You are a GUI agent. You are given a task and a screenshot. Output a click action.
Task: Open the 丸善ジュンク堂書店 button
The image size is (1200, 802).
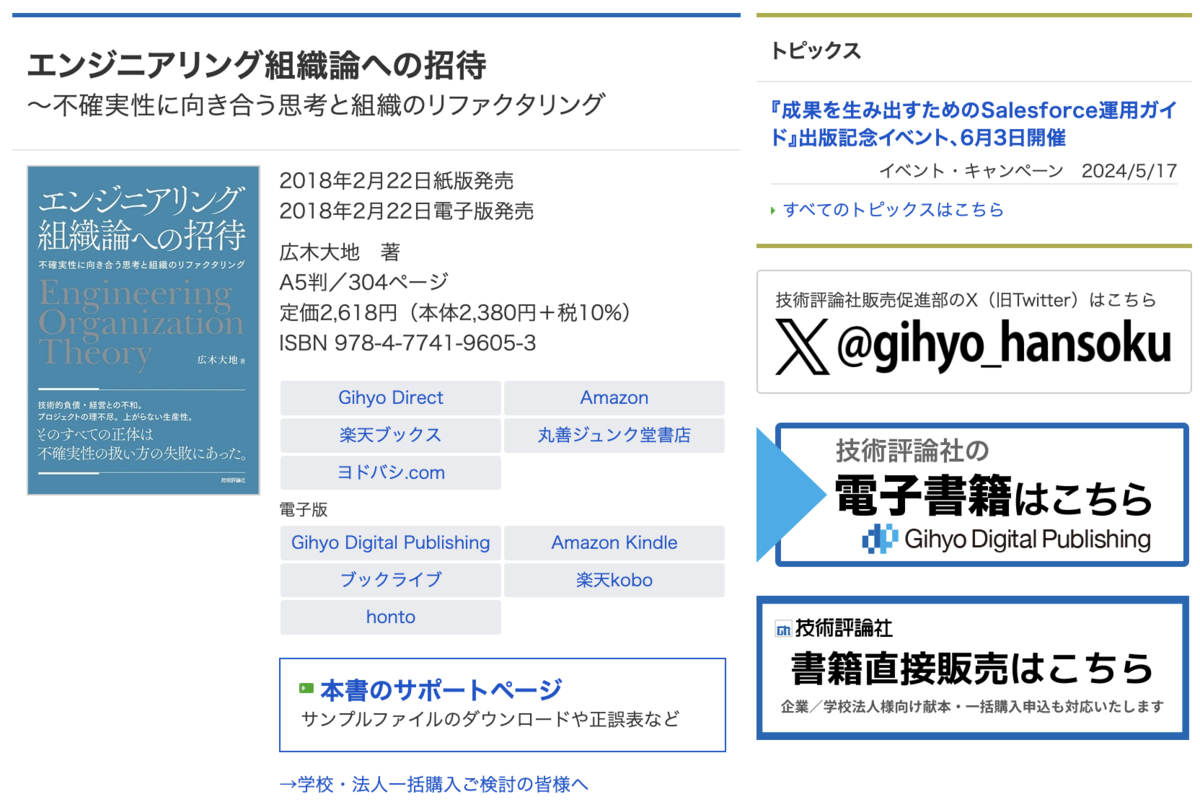coord(614,435)
